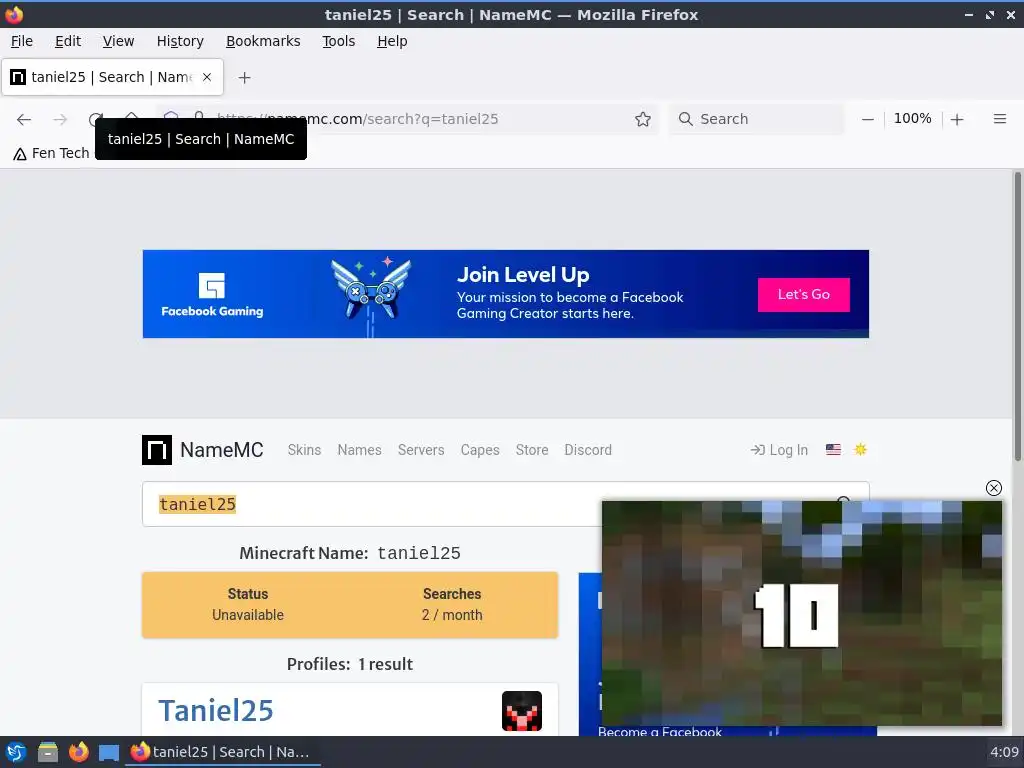Image resolution: width=1024 pixels, height=768 pixels.
Task: Zoom out with the minus button
Action: pyautogui.click(x=867, y=120)
